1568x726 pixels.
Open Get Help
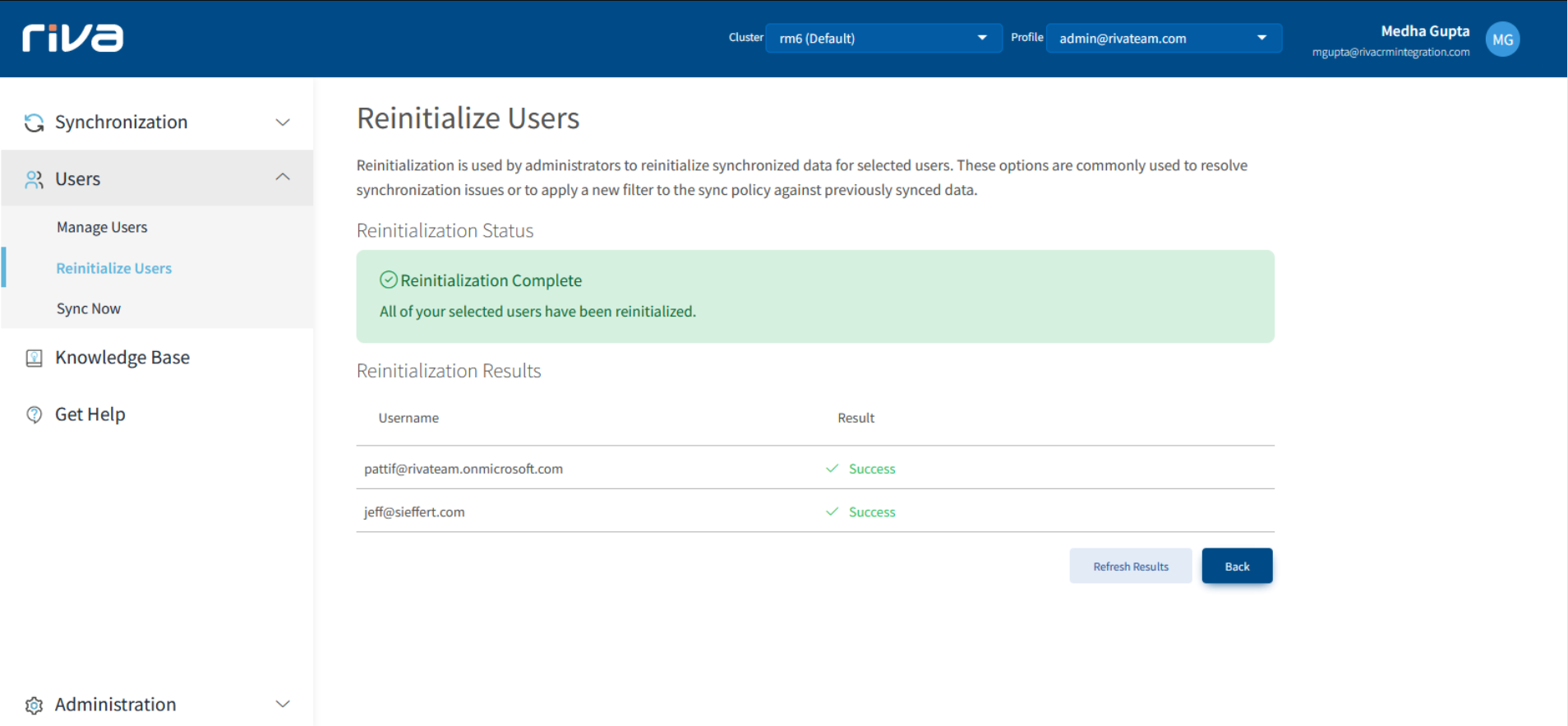[x=90, y=414]
